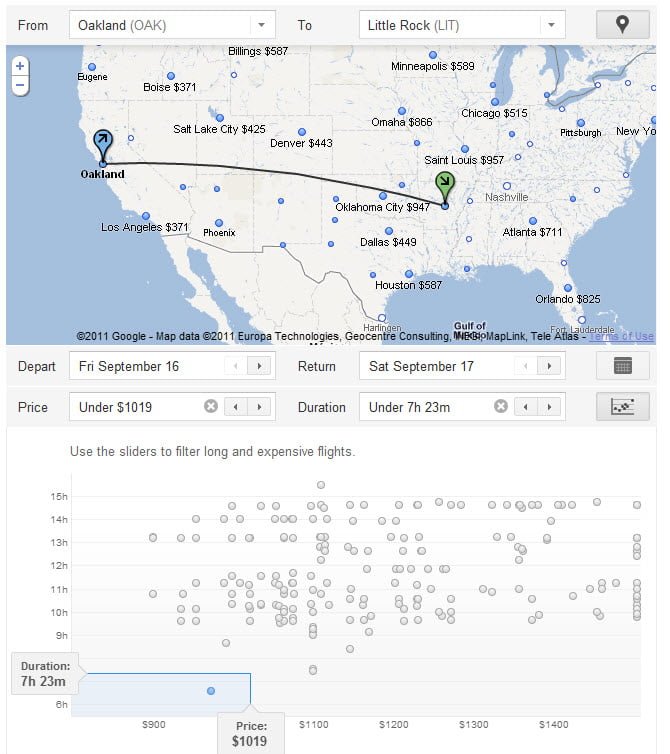Advance the return date to next day
This screenshot has width=670, height=754.
[549, 366]
